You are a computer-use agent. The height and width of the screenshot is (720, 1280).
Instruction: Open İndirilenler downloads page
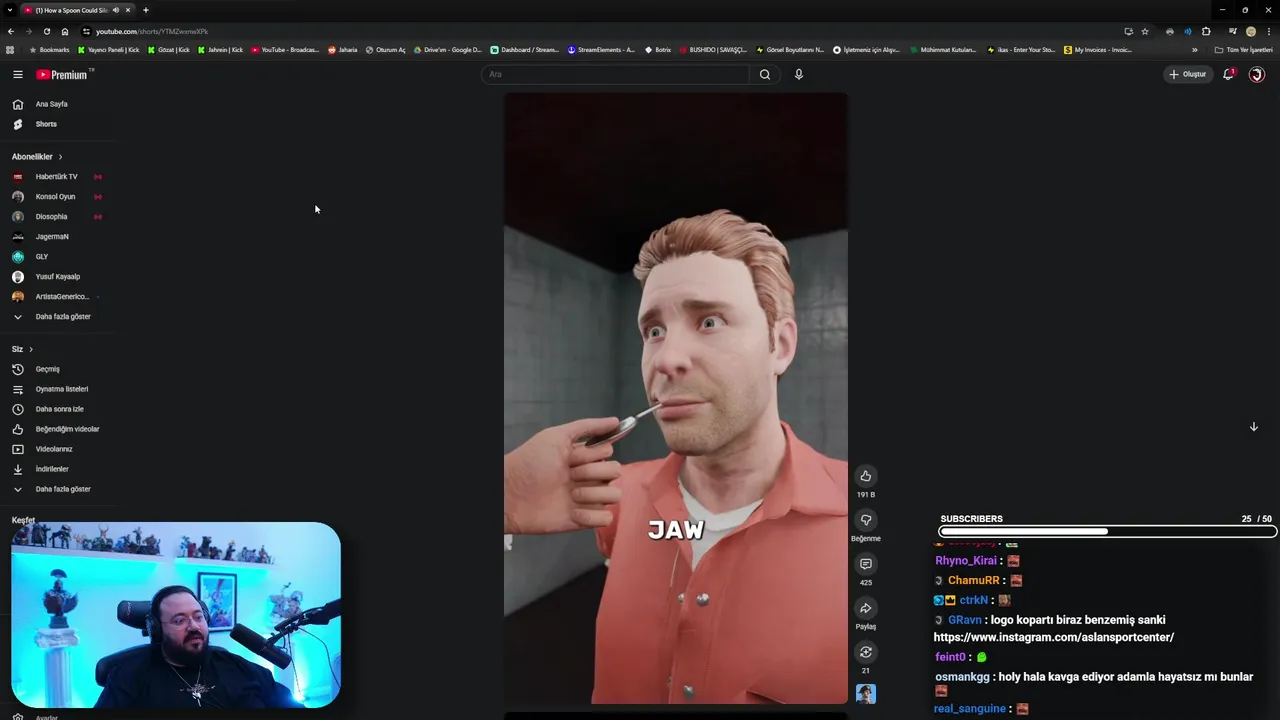(x=52, y=469)
